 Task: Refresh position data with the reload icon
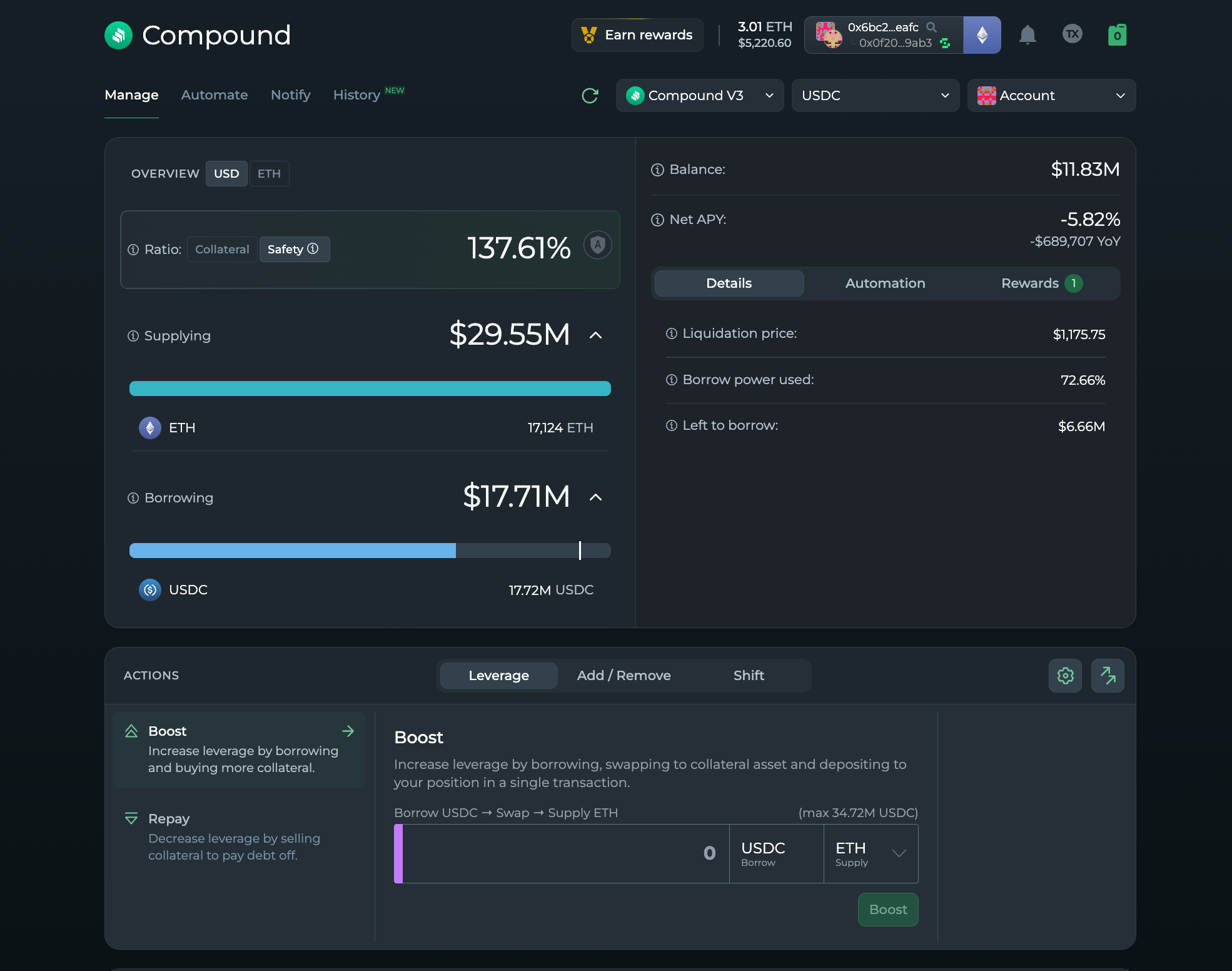[590, 95]
